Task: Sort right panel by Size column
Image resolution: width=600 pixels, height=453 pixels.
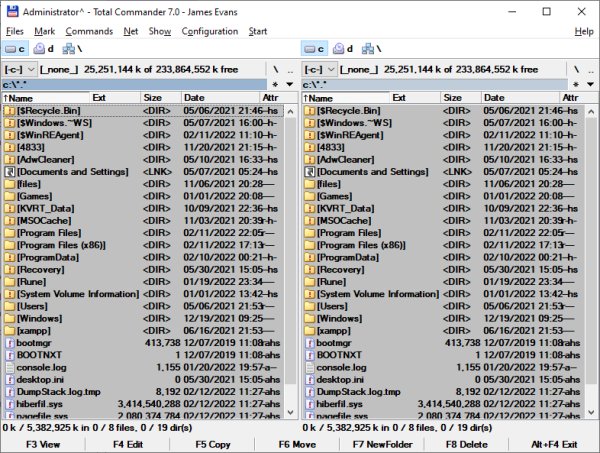Action: click(461, 98)
